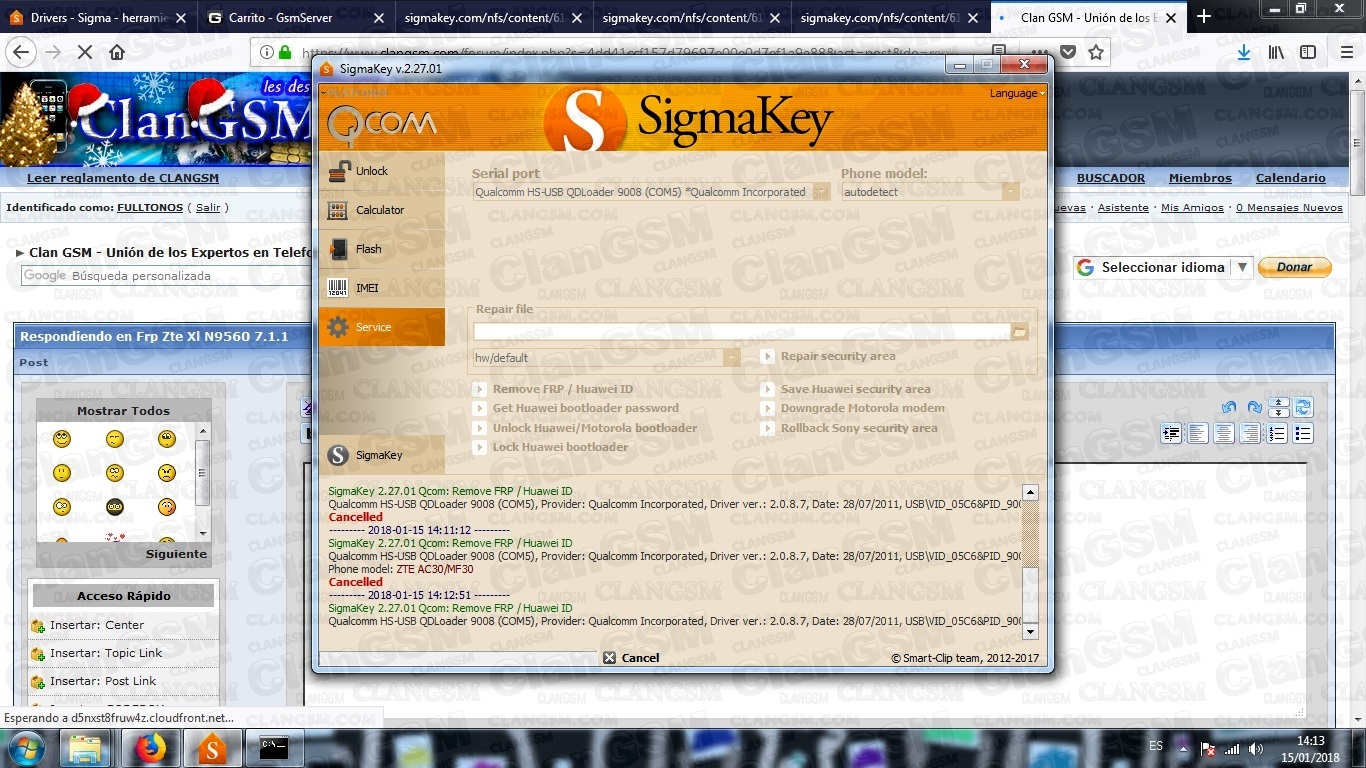Screen dimensions: 1366x768
Task: Save page to Pocket icon
Action: [x=1068, y=52]
